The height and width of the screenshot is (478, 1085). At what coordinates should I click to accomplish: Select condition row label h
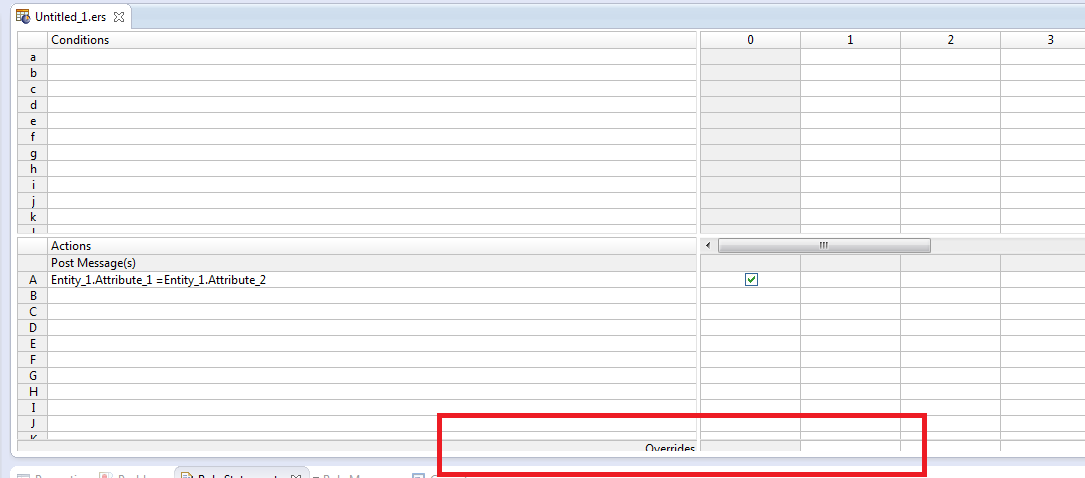pos(33,169)
